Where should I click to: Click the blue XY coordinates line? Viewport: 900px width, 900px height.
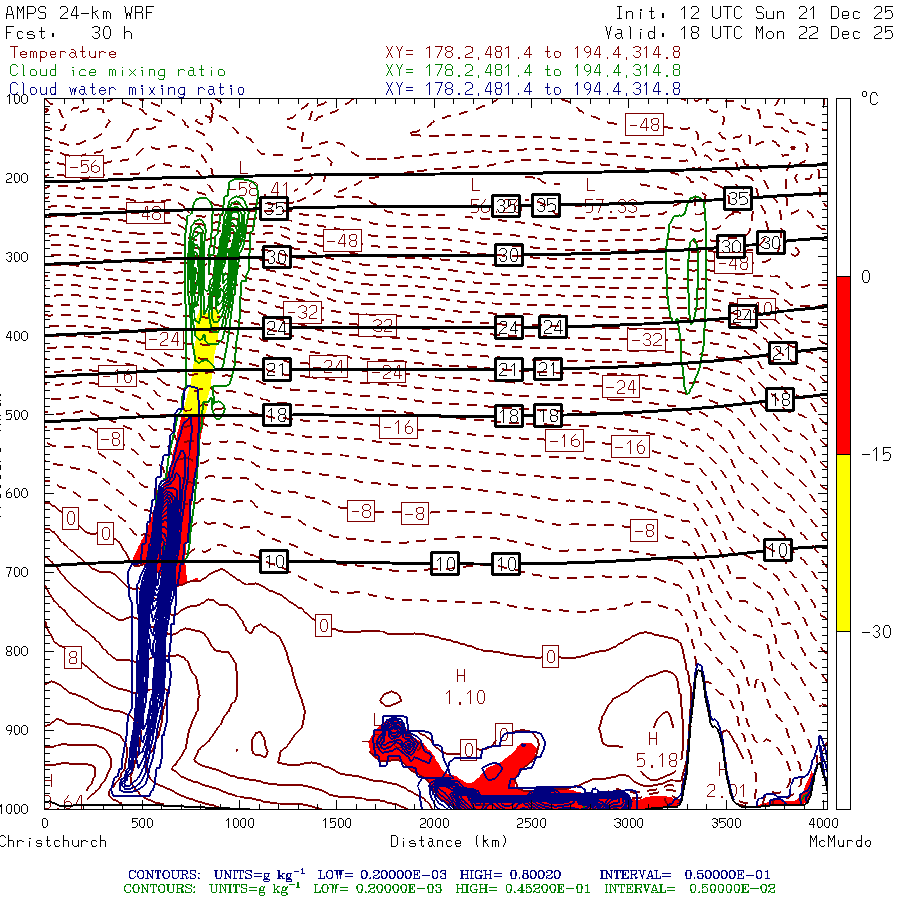coord(533,89)
